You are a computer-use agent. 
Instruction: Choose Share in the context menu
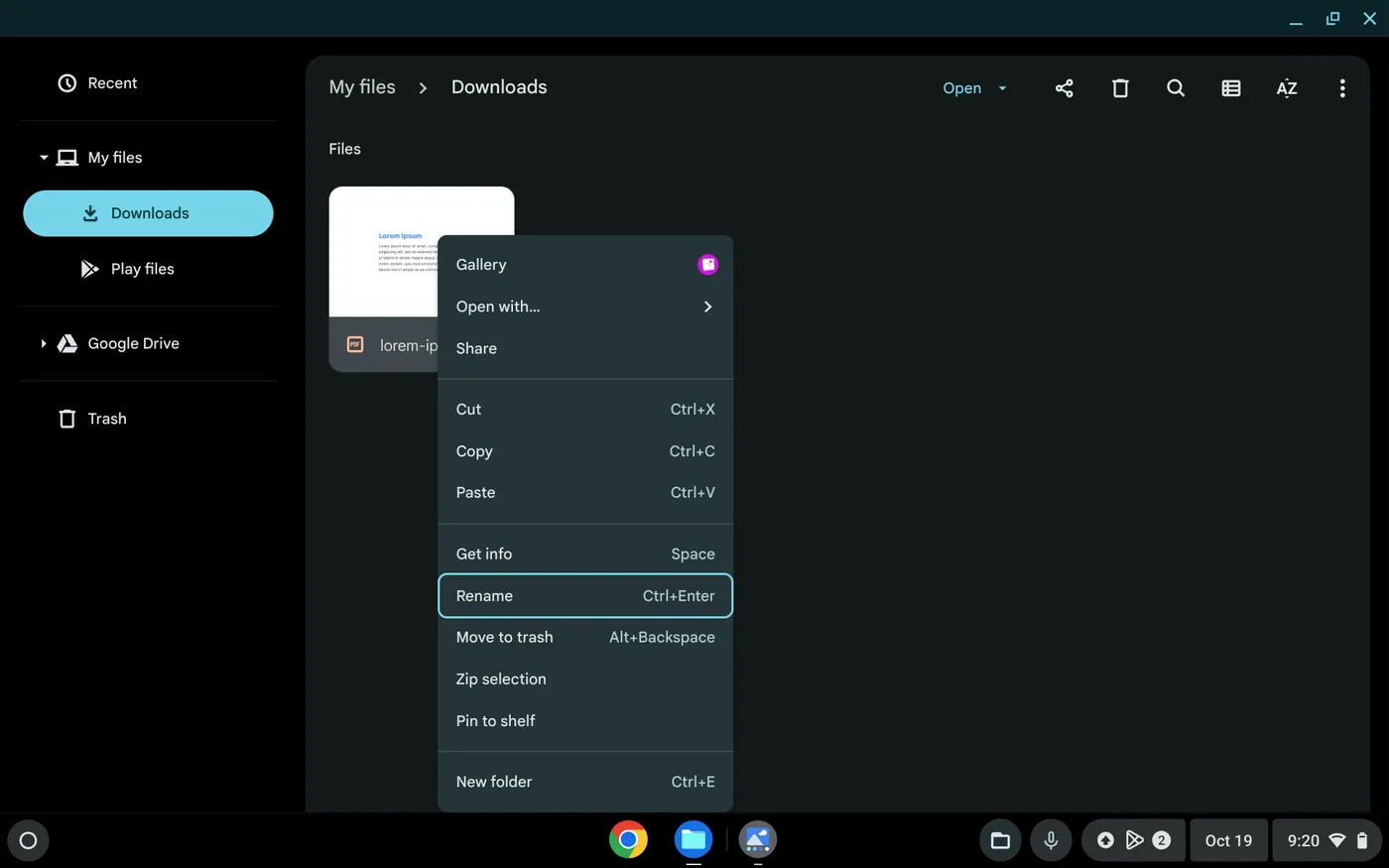(585, 348)
